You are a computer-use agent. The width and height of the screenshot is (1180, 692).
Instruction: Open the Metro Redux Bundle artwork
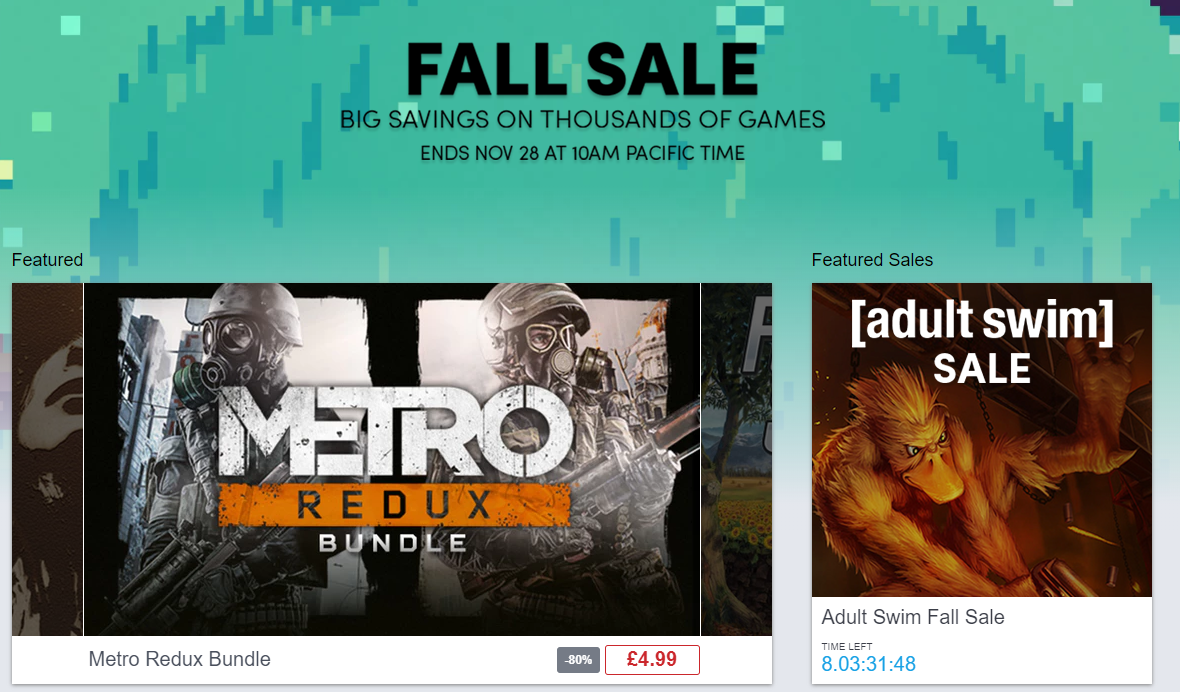(392, 459)
